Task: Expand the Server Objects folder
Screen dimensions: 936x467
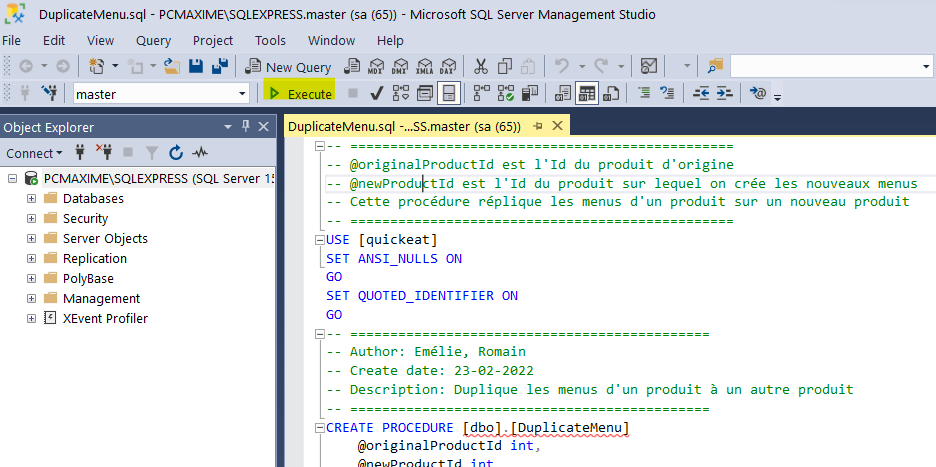Action: 32,238
